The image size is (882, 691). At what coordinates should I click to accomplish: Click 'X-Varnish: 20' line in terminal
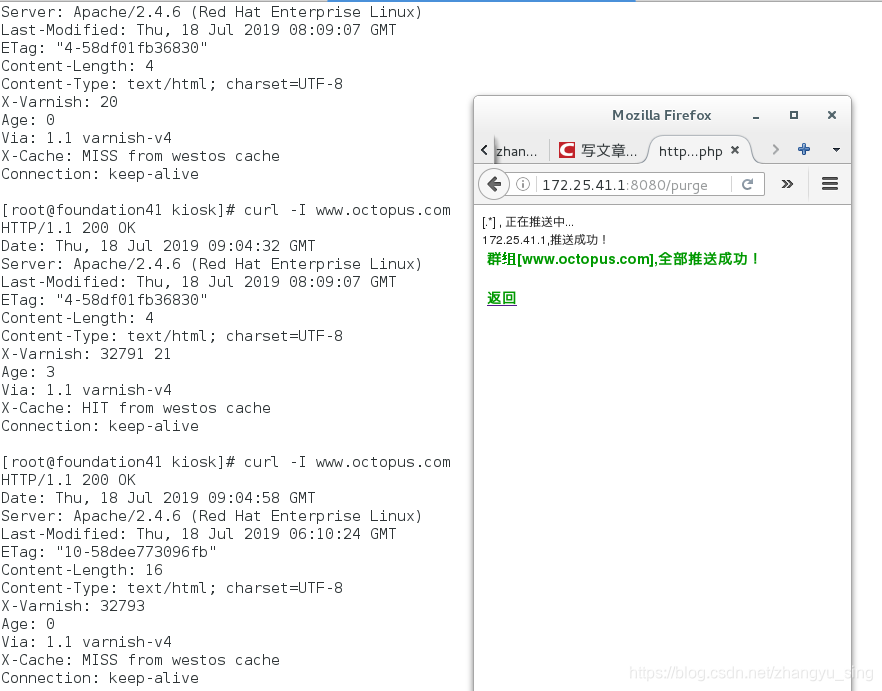click(59, 102)
